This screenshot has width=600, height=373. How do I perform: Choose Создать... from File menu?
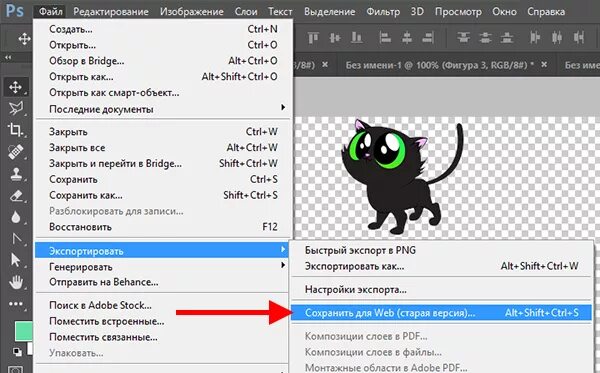[163, 29]
